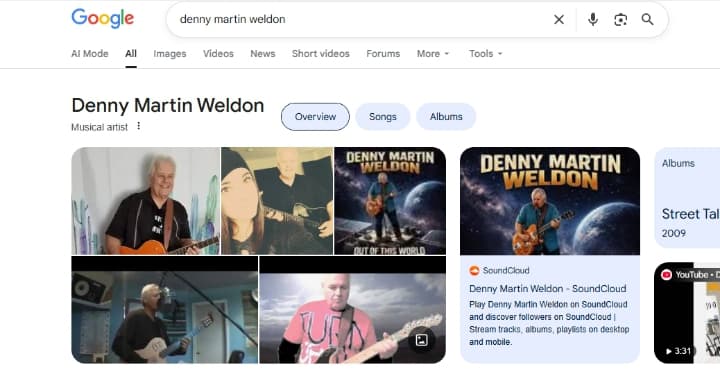Image resolution: width=720 pixels, height=371 pixels.
Task: Click the SoundCloud description text
Action: point(549,323)
